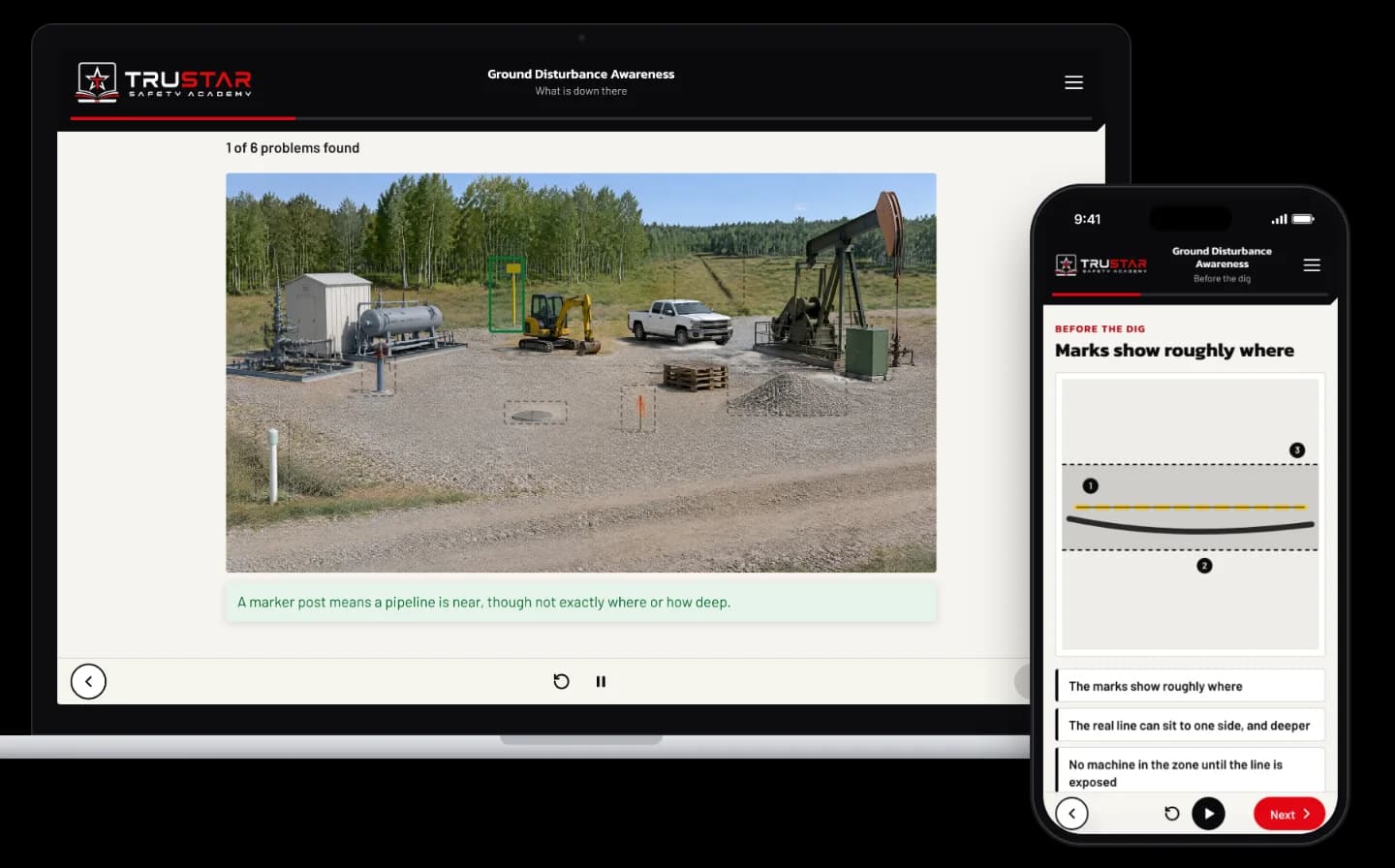Select 'The real line can sit to one side' item

1191,725
